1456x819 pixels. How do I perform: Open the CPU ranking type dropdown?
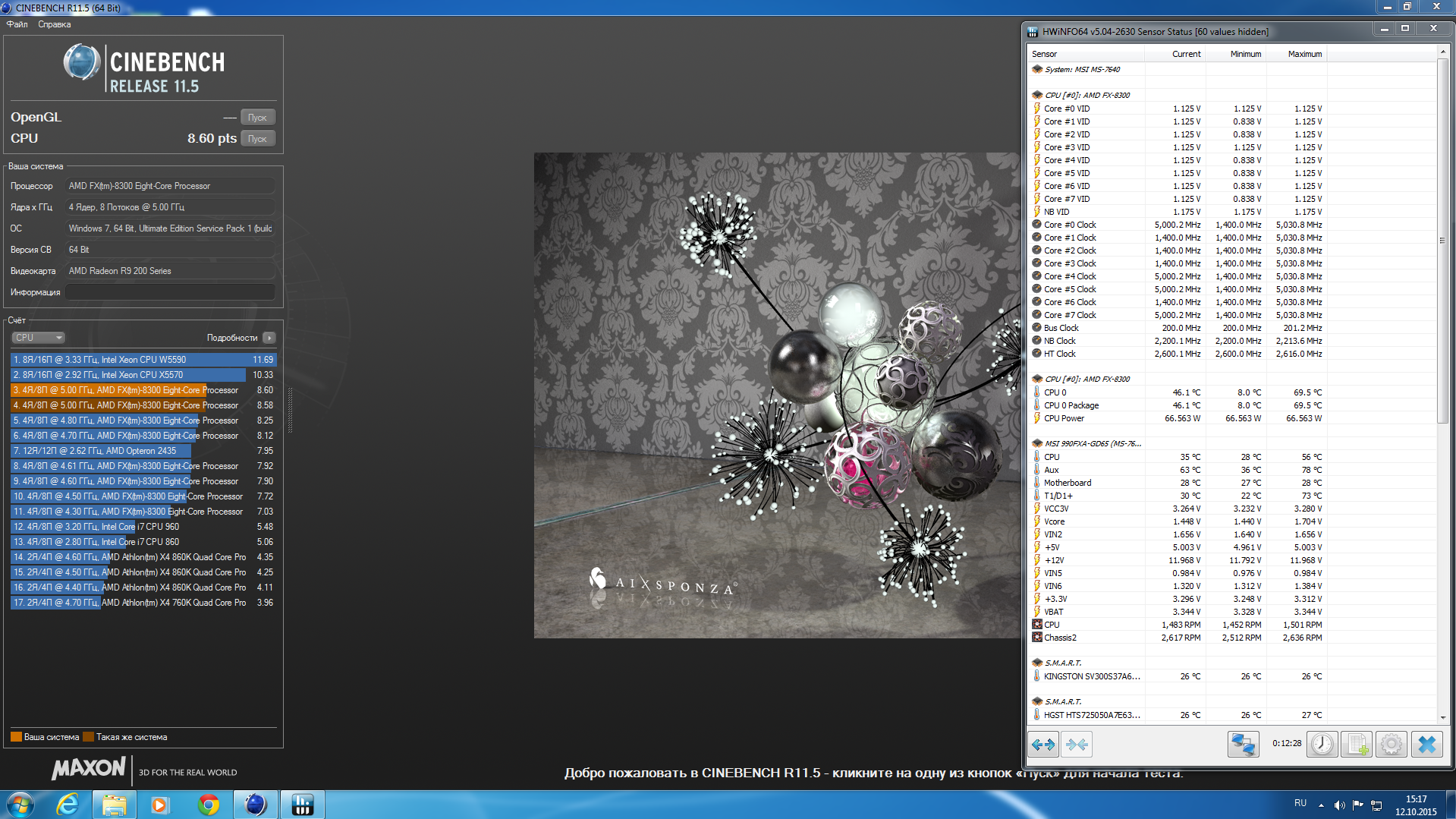click(x=38, y=338)
